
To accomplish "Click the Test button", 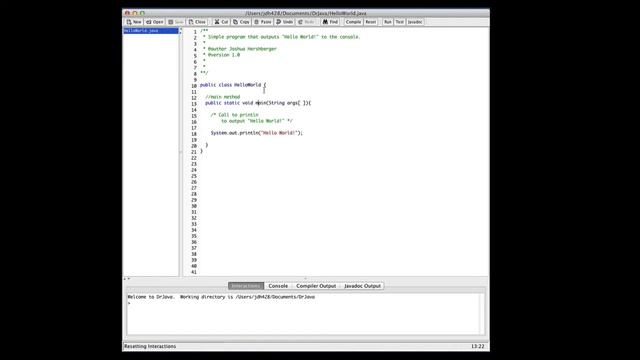I will click(x=400, y=22).
